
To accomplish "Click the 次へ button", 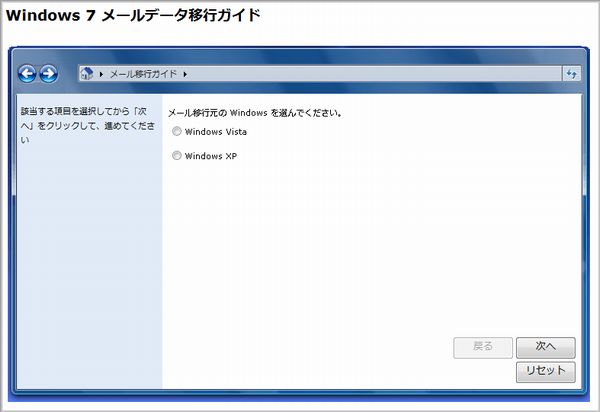I will pyautogui.click(x=546, y=347).
